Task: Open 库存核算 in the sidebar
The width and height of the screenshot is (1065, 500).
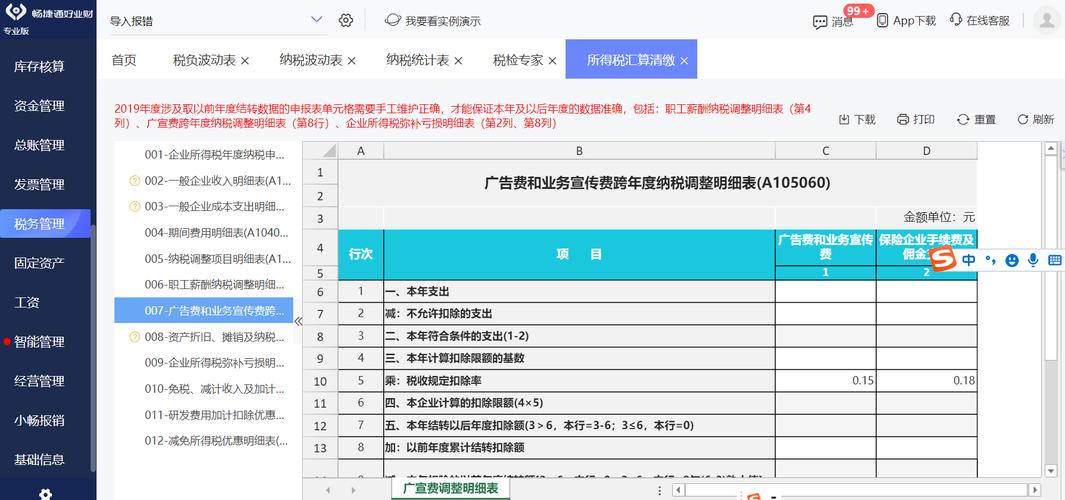Action: click(x=39, y=67)
